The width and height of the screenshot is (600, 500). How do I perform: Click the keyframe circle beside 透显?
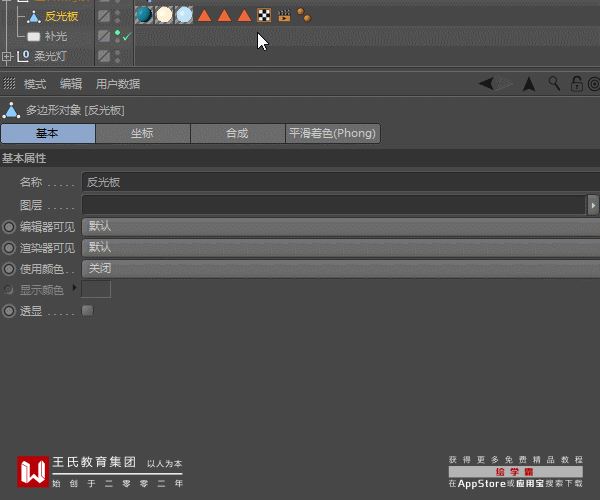(x=9, y=311)
